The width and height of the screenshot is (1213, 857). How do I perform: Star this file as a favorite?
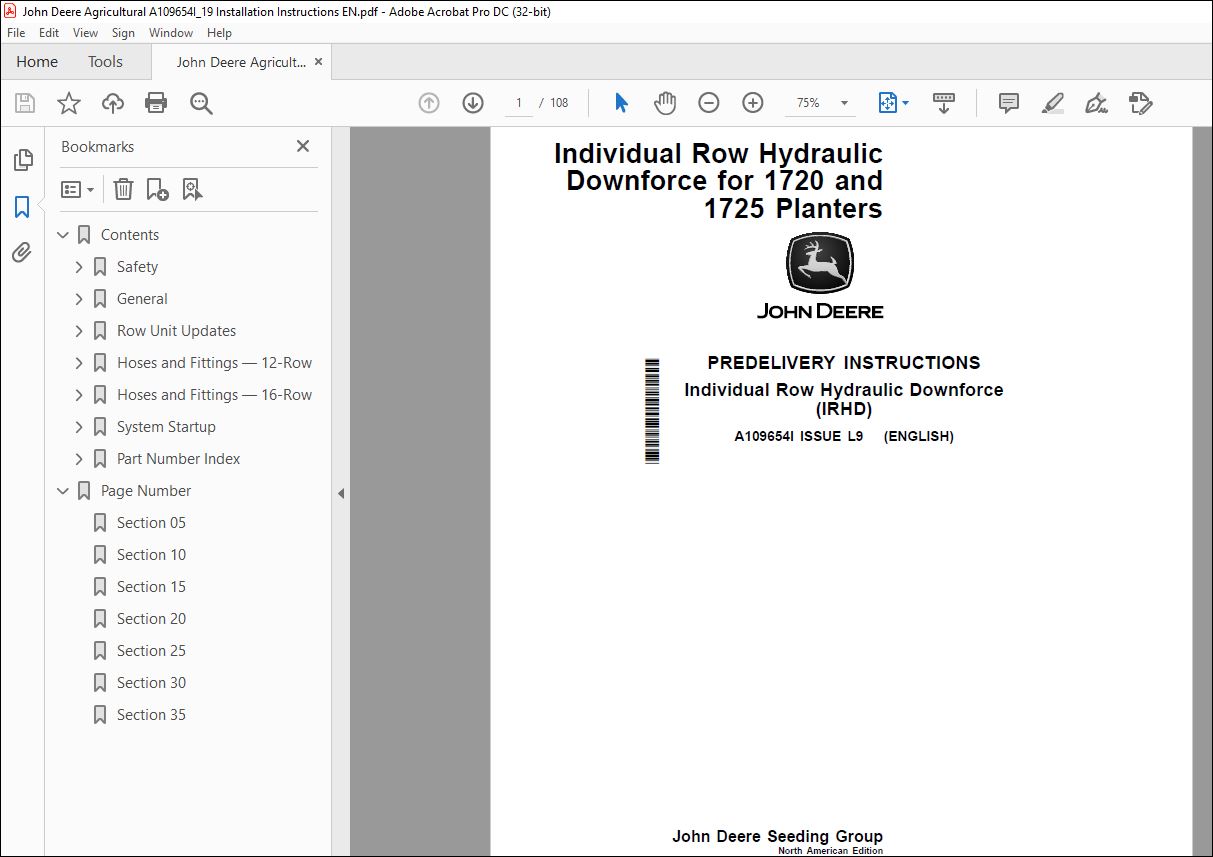68,103
